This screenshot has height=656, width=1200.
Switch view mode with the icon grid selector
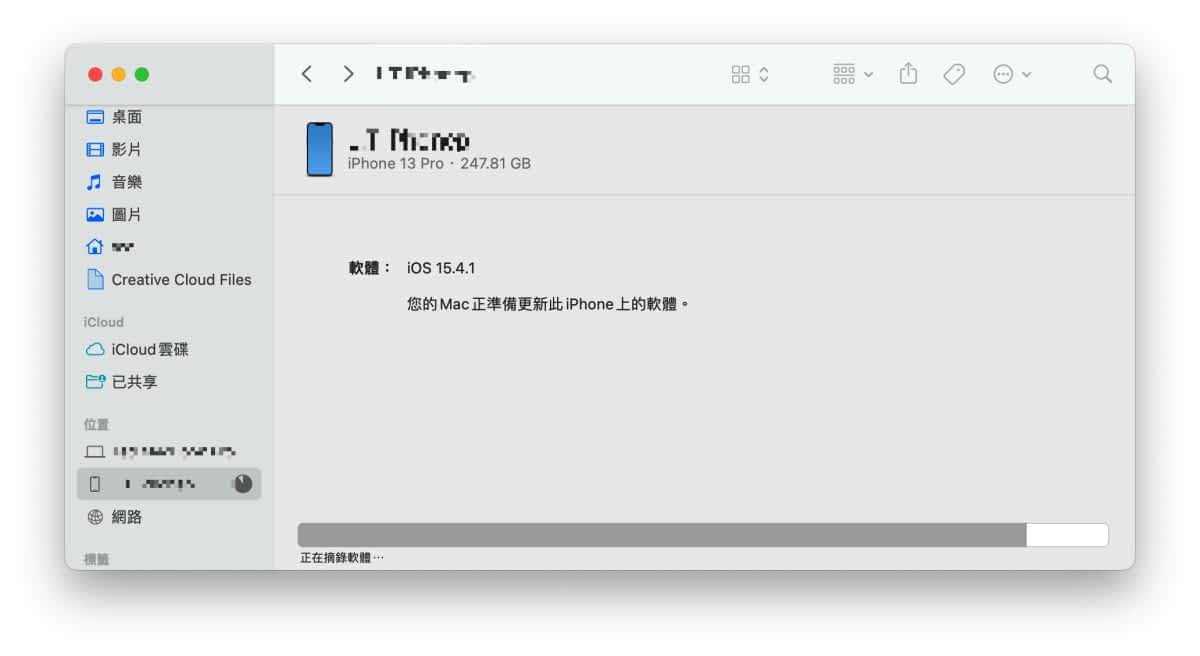750,74
